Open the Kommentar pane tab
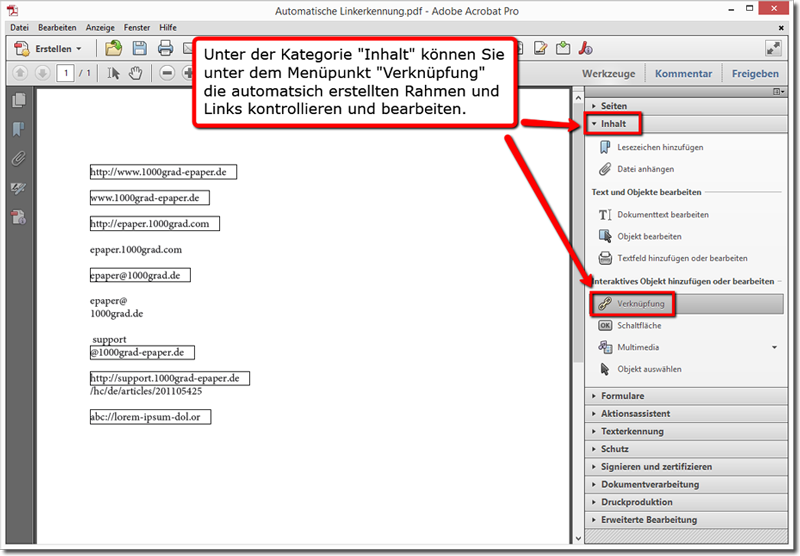 tap(683, 74)
